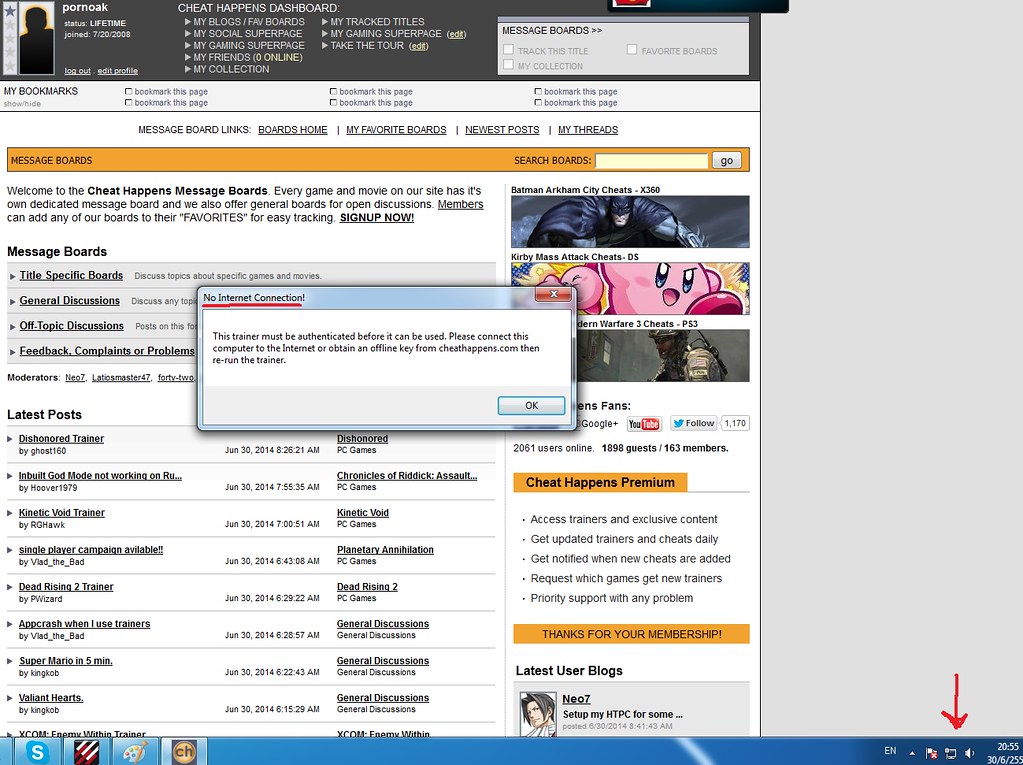This screenshot has height=765, width=1023.
Task: Check FAVORITE BOARDS box
Action: 632,50
